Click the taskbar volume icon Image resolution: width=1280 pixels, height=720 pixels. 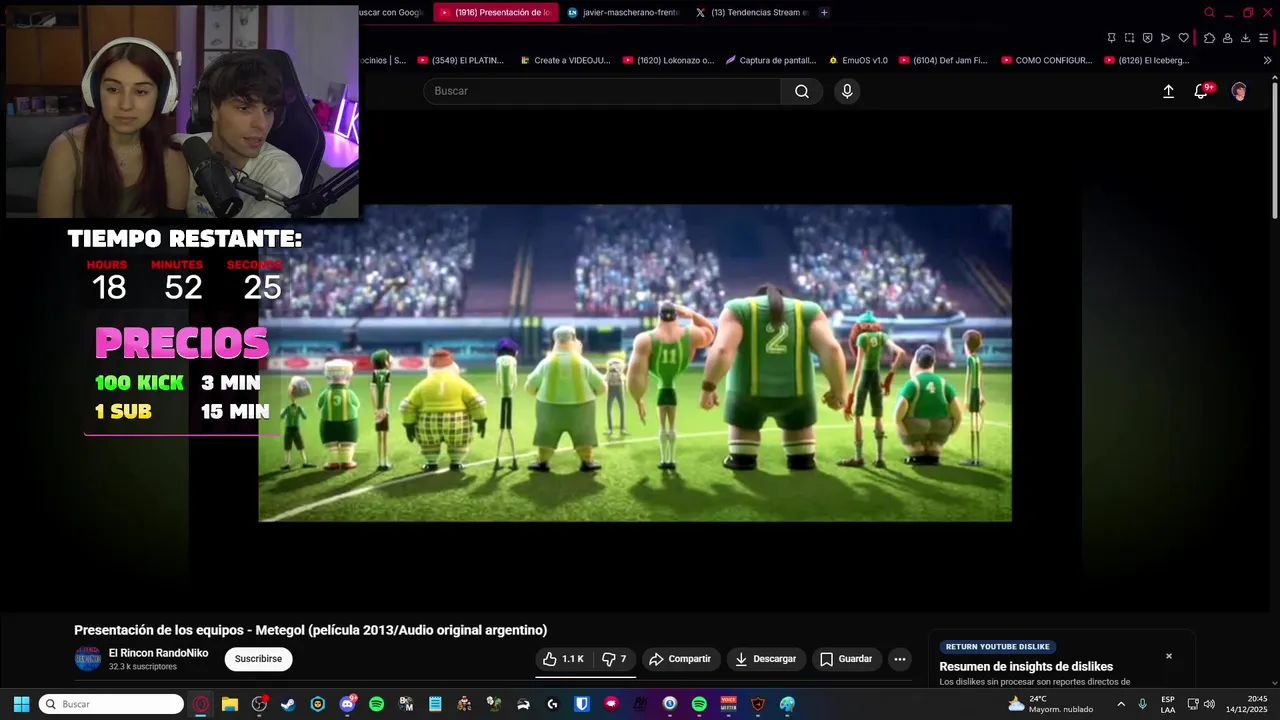(1210, 704)
